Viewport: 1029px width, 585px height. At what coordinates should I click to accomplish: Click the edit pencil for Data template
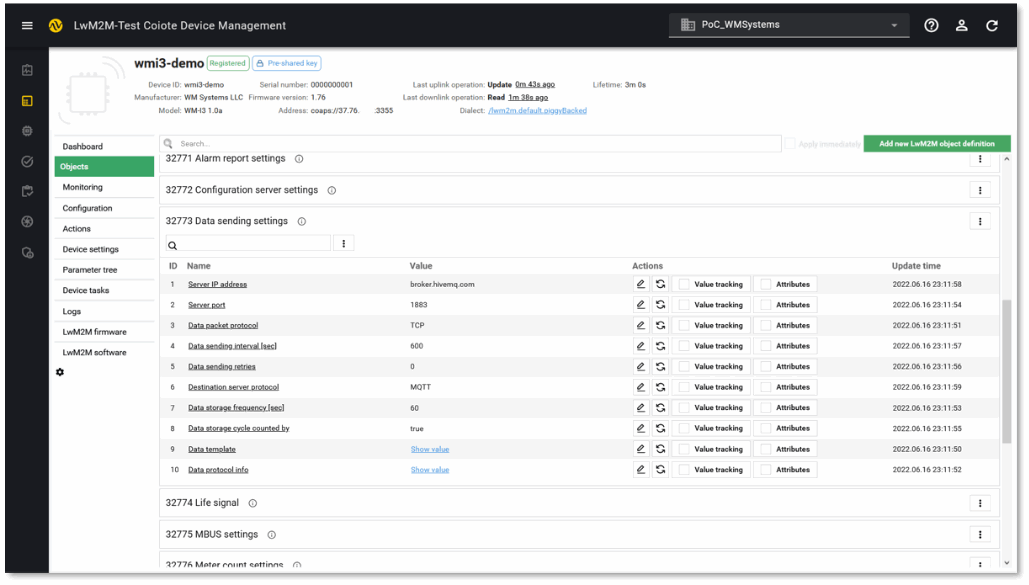(x=641, y=449)
